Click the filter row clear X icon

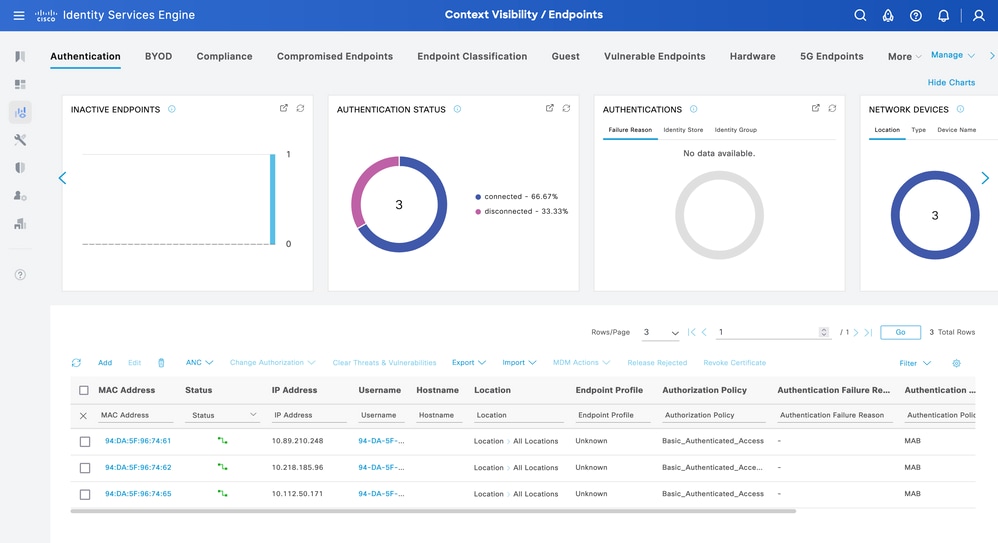pyautogui.click(x=83, y=416)
